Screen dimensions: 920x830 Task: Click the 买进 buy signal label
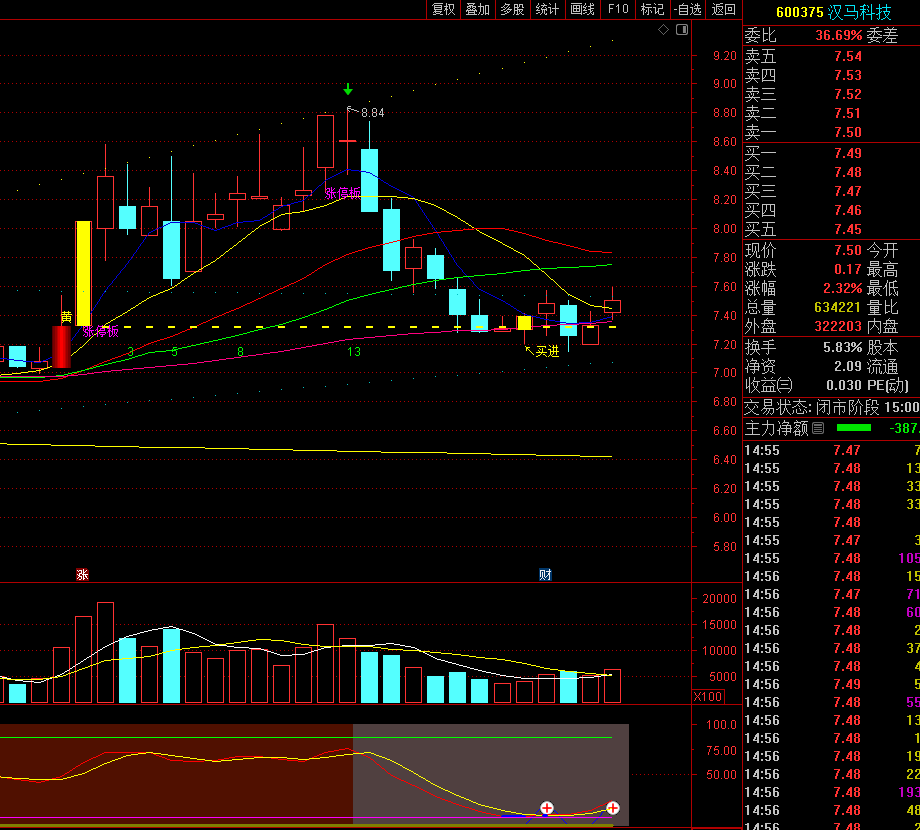click(547, 351)
